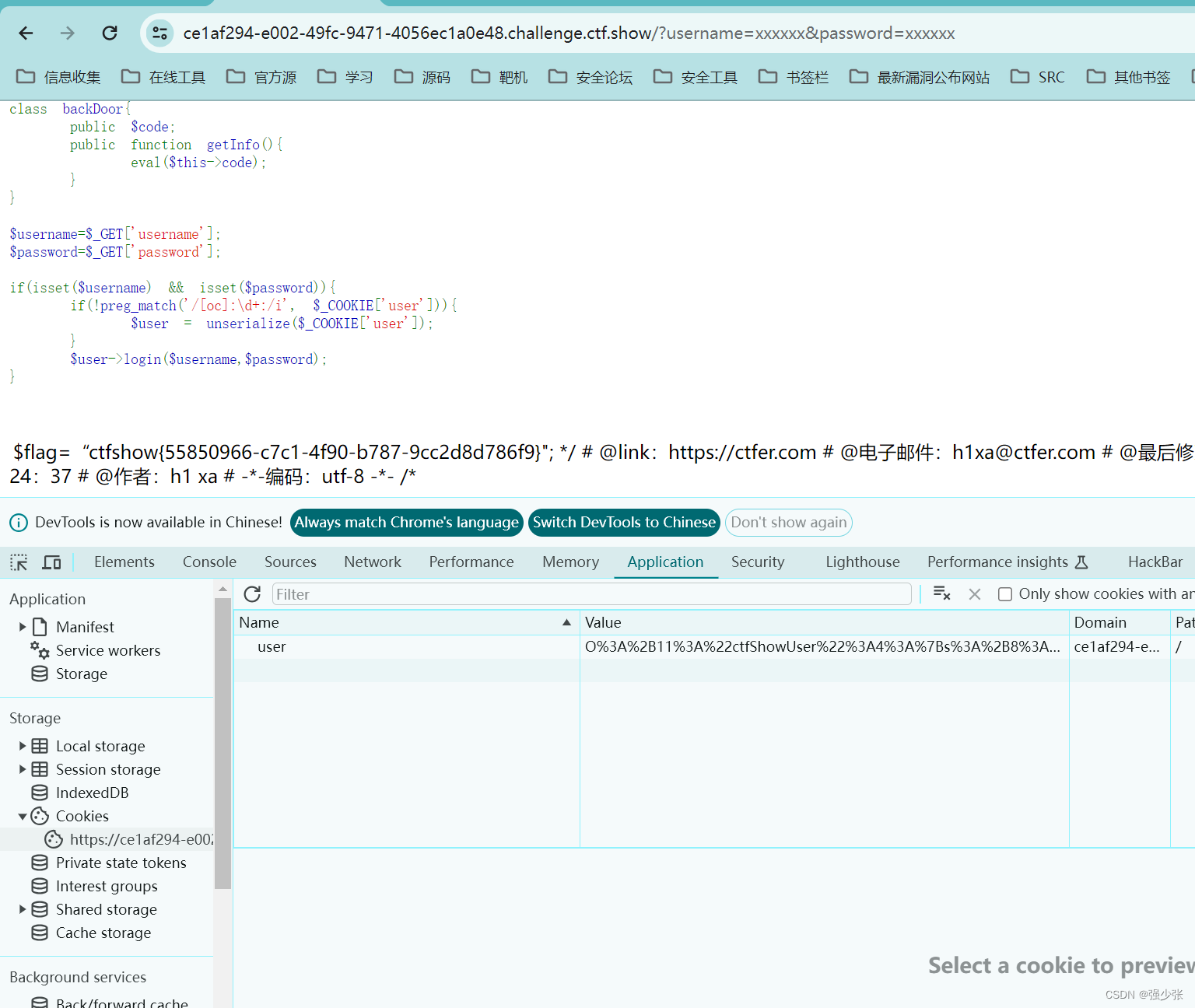
Task: Open the 信息收集 bookmark folder
Action: [x=59, y=77]
